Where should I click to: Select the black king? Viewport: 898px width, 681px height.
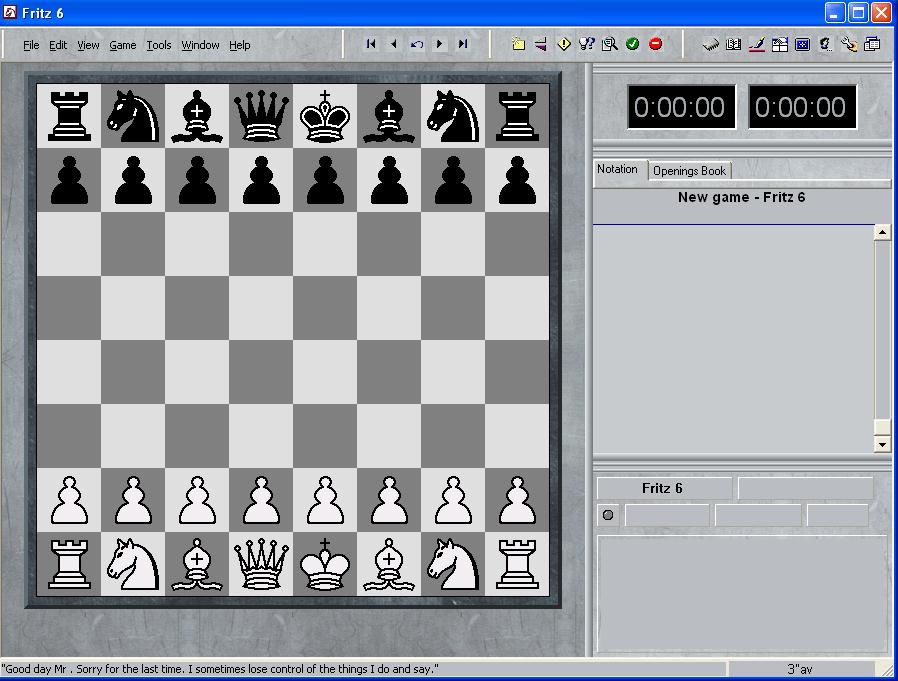pos(325,116)
